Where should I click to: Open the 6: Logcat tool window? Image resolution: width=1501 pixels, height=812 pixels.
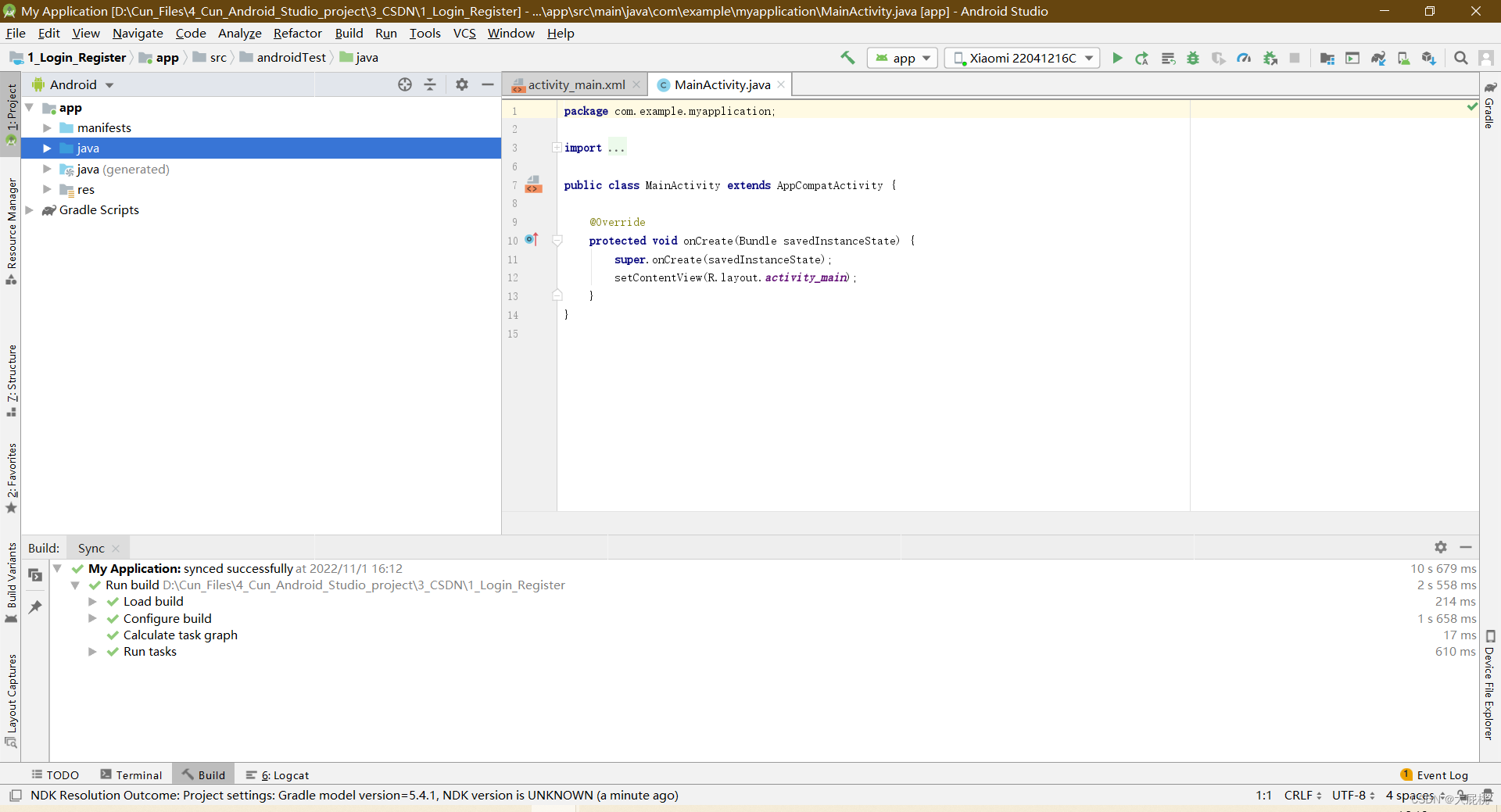coord(278,774)
